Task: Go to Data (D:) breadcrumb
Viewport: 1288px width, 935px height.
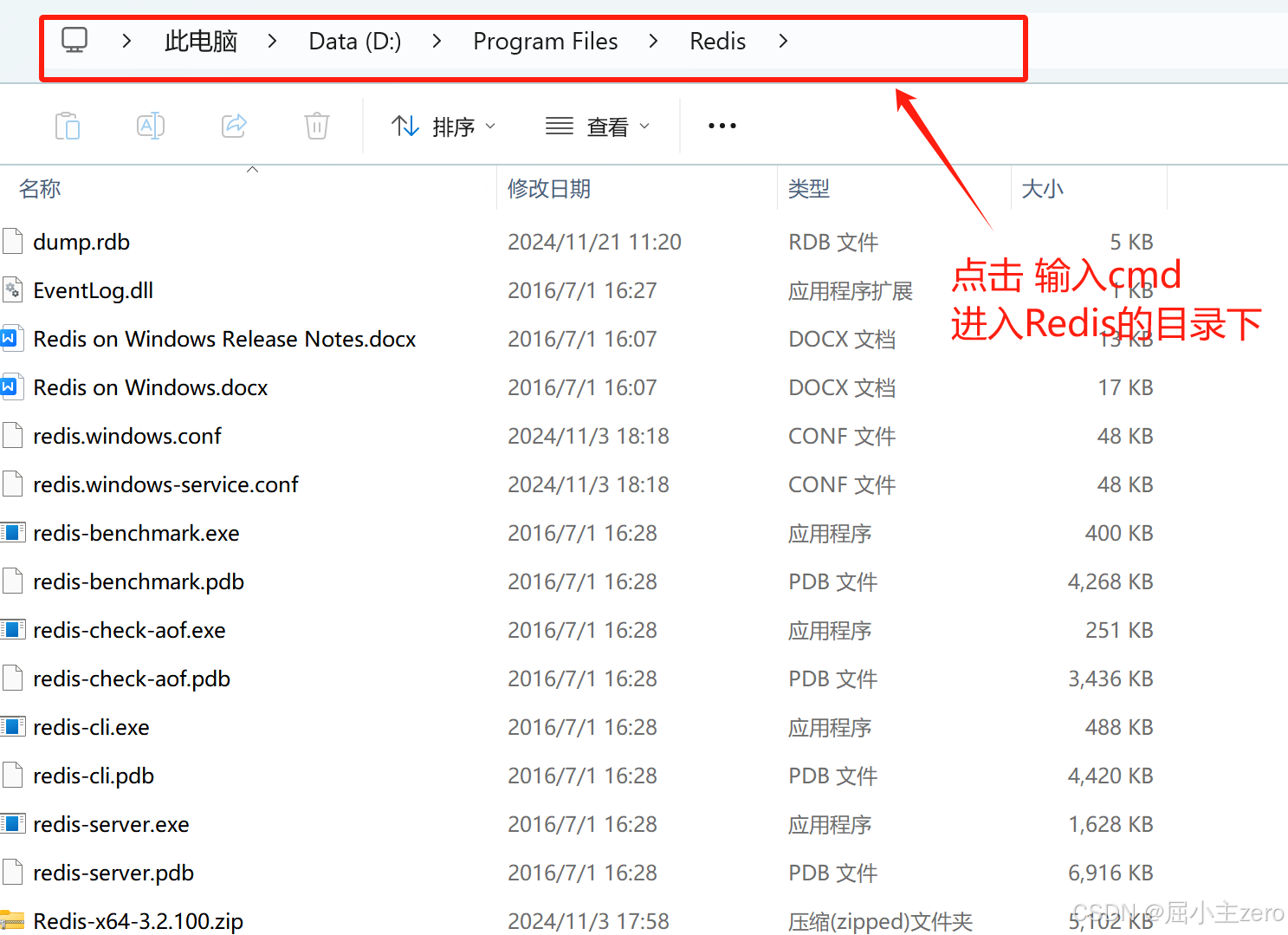Action: point(355,41)
